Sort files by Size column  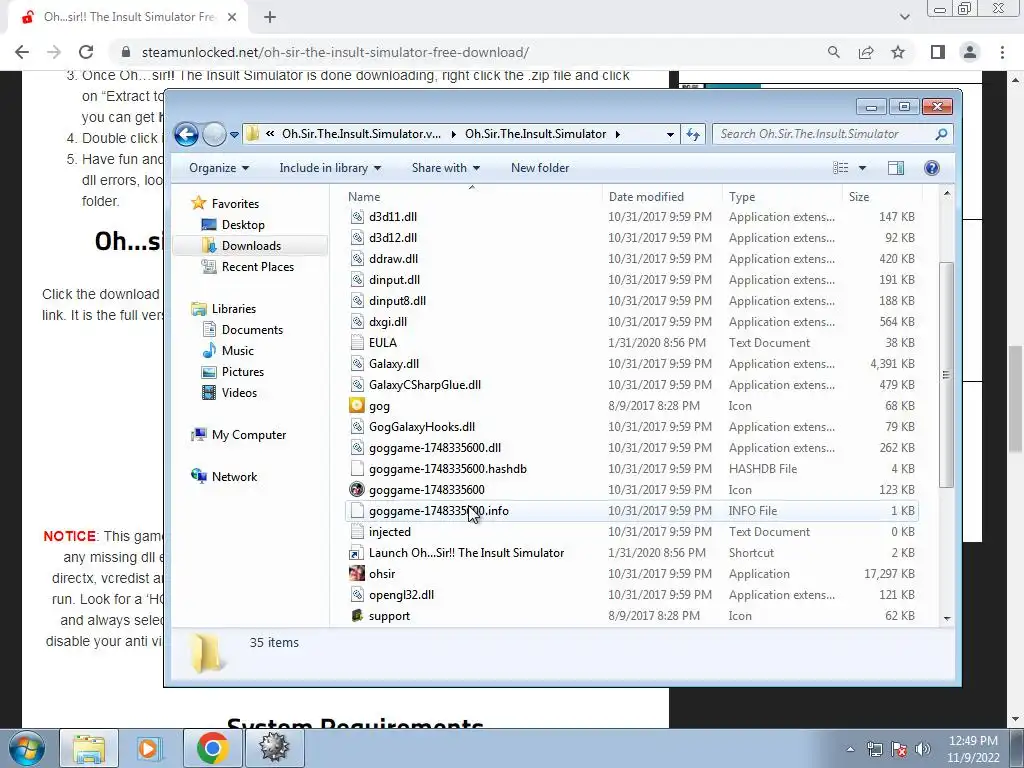click(x=882, y=197)
